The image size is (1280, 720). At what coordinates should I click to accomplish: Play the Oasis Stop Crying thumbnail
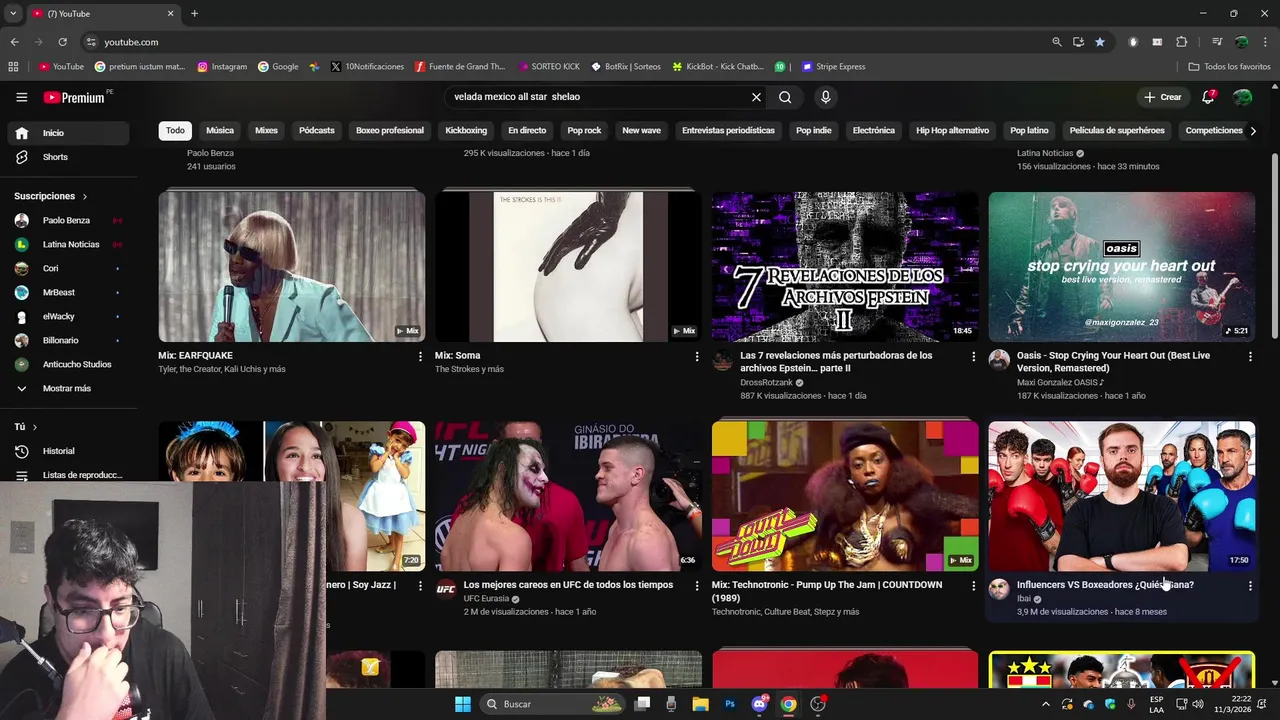click(1122, 266)
